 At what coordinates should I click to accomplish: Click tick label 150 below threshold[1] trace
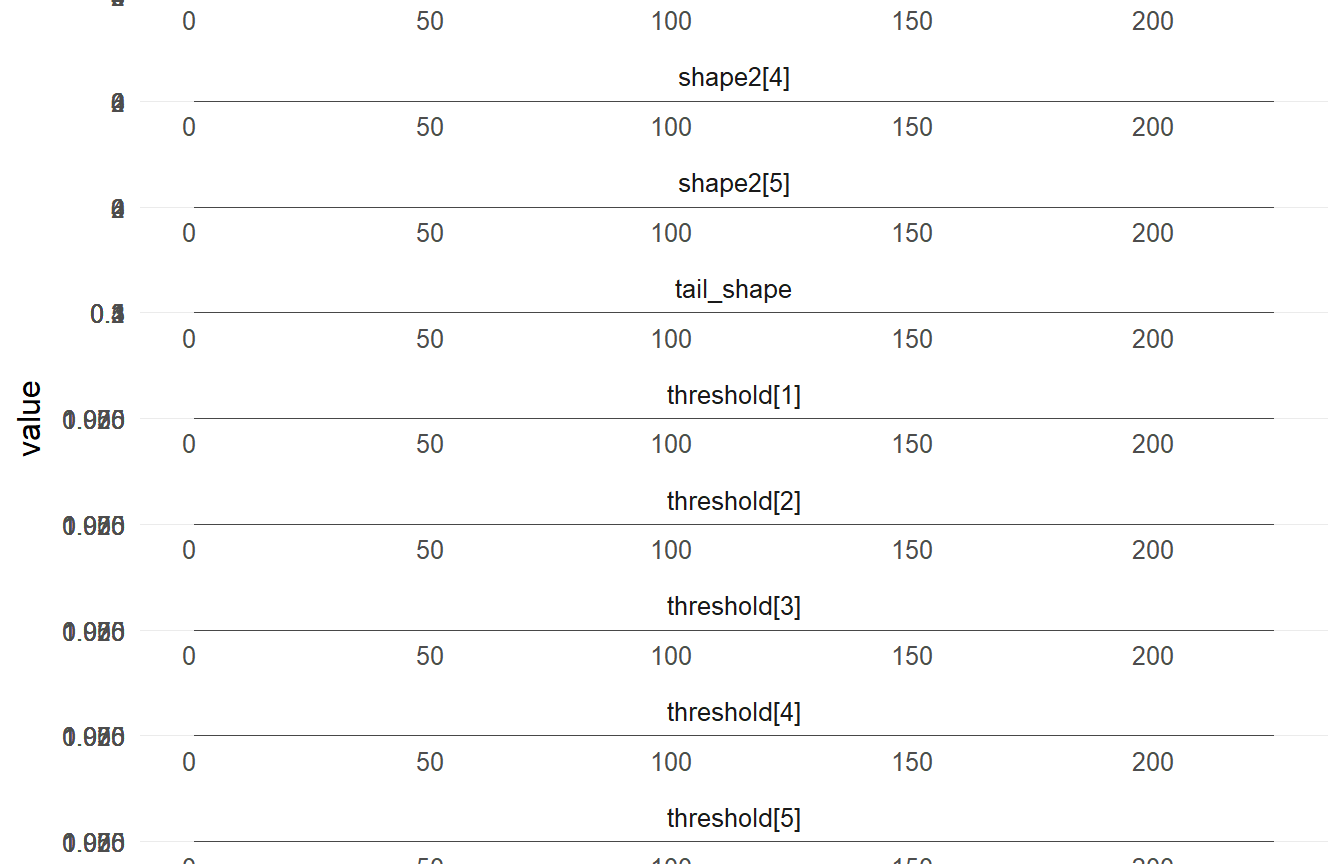tap(912, 445)
